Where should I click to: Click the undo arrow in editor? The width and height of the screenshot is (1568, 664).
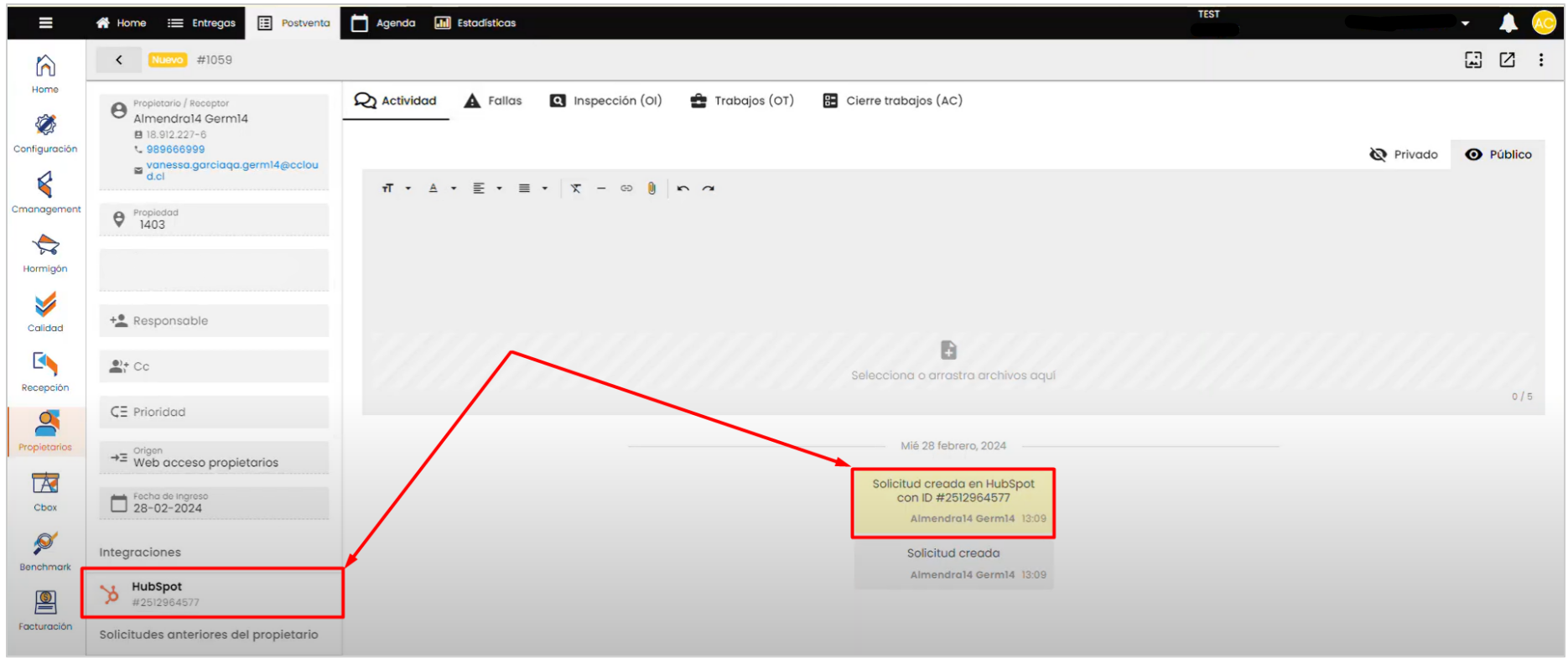click(683, 189)
